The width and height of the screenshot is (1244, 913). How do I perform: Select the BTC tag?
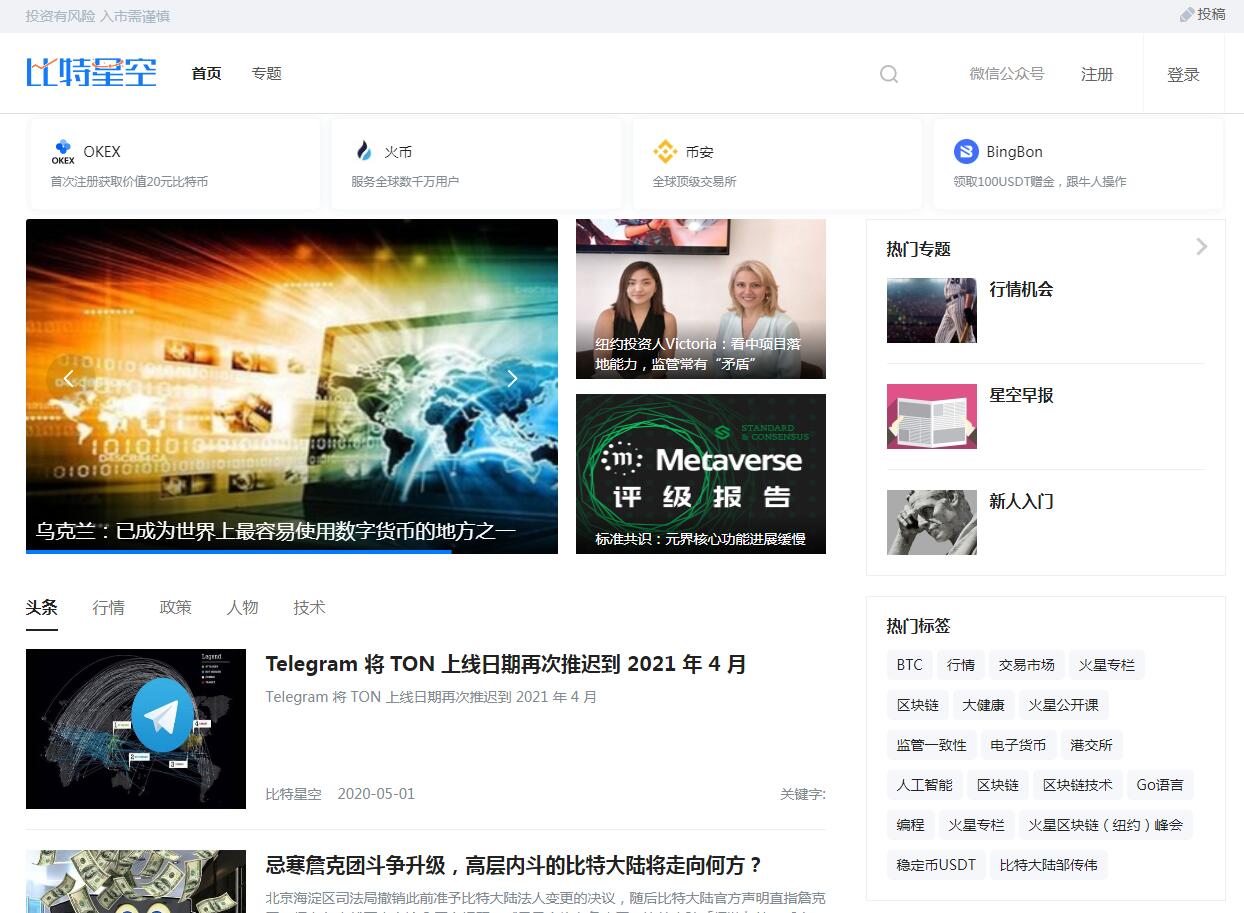910,665
